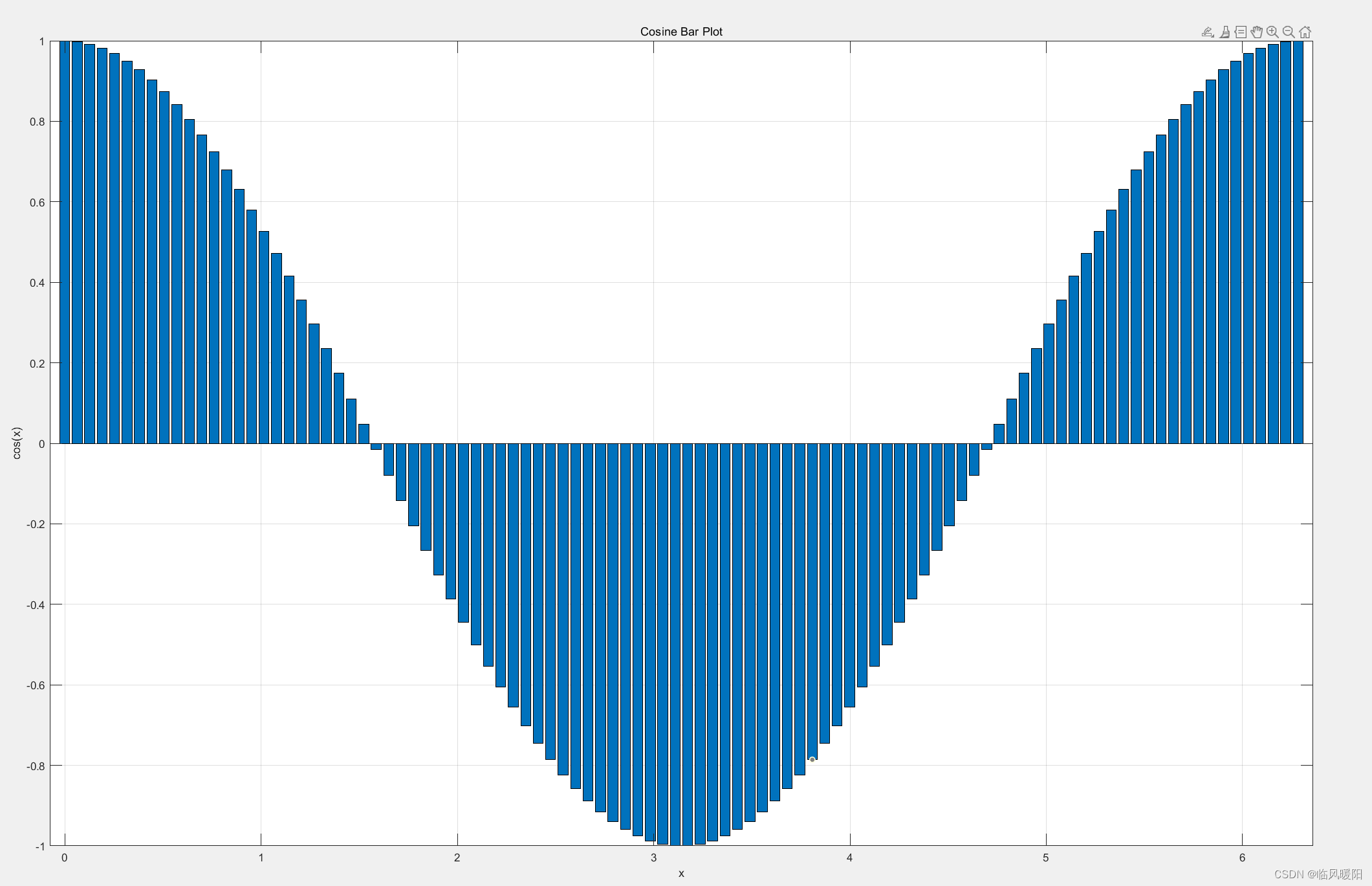The image size is (1372, 886).
Task: Click x-axis tick label '3'
Action: (653, 858)
